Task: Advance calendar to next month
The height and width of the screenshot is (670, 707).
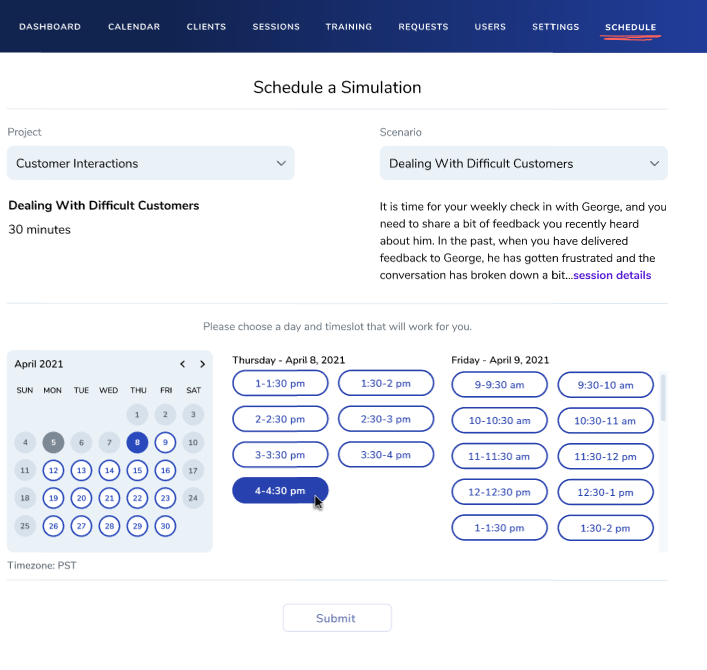Action: pyautogui.click(x=202, y=365)
